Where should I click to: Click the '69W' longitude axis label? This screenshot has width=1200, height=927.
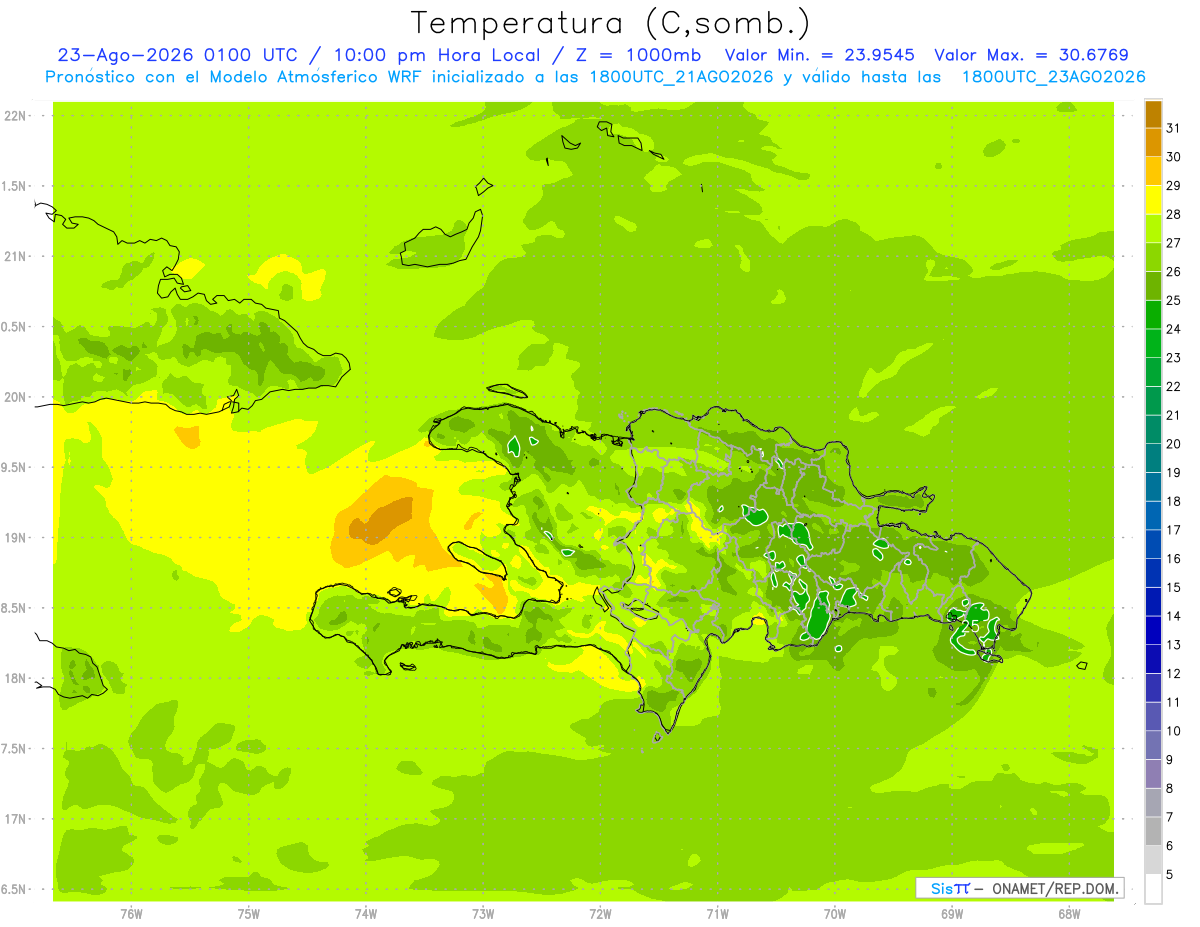coord(952,913)
